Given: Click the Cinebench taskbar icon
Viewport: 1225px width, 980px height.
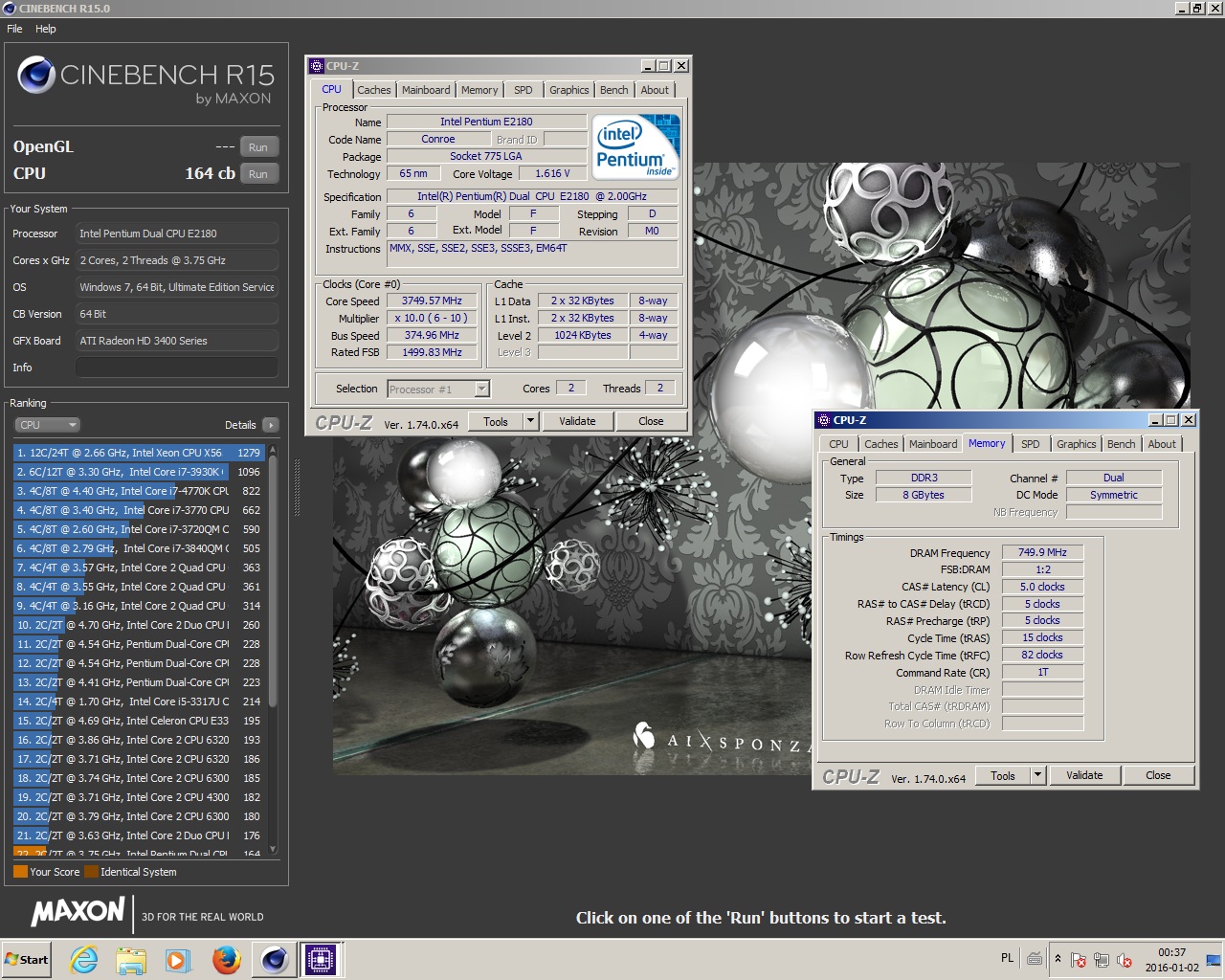Looking at the screenshot, I should click(x=275, y=959).
